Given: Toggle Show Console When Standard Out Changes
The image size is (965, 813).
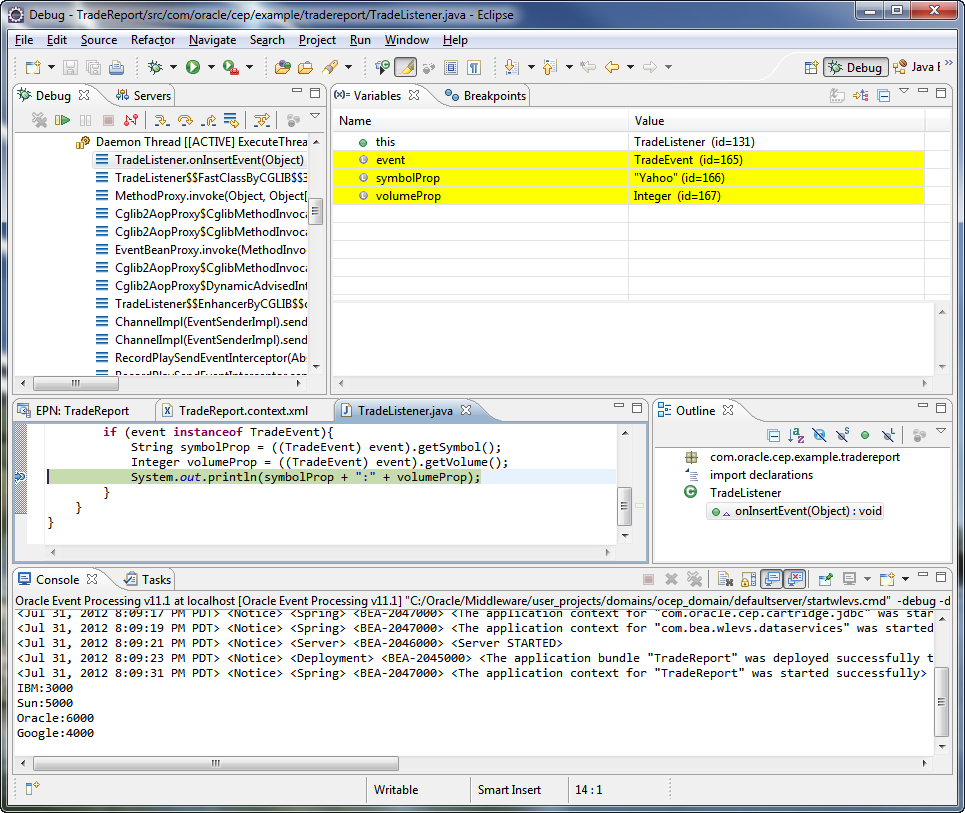Looking at the screenshot, I should point(772,579).
